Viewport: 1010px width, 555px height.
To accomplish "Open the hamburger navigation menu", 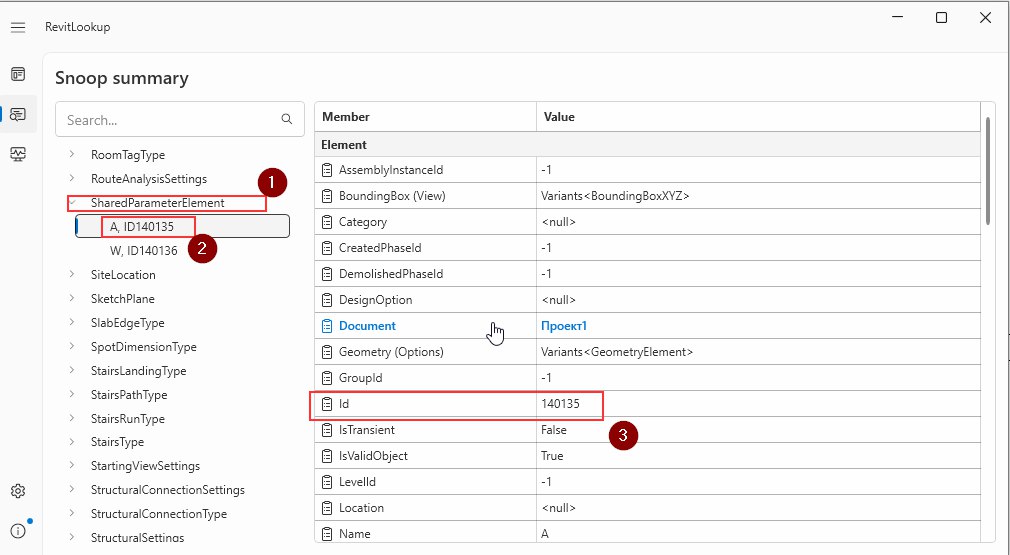I will pos(18,27).
